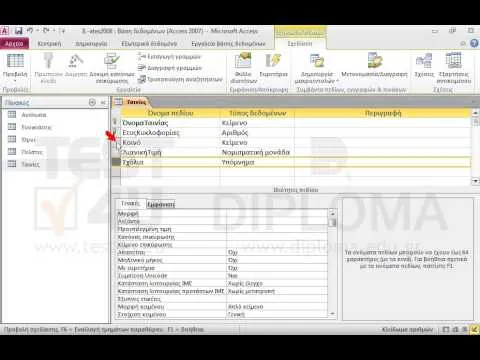The height and width of the screenshot is (360, 480).
Task: Switch to the Κεντρική ribbon tab
Action: click(x=49, y=44)
